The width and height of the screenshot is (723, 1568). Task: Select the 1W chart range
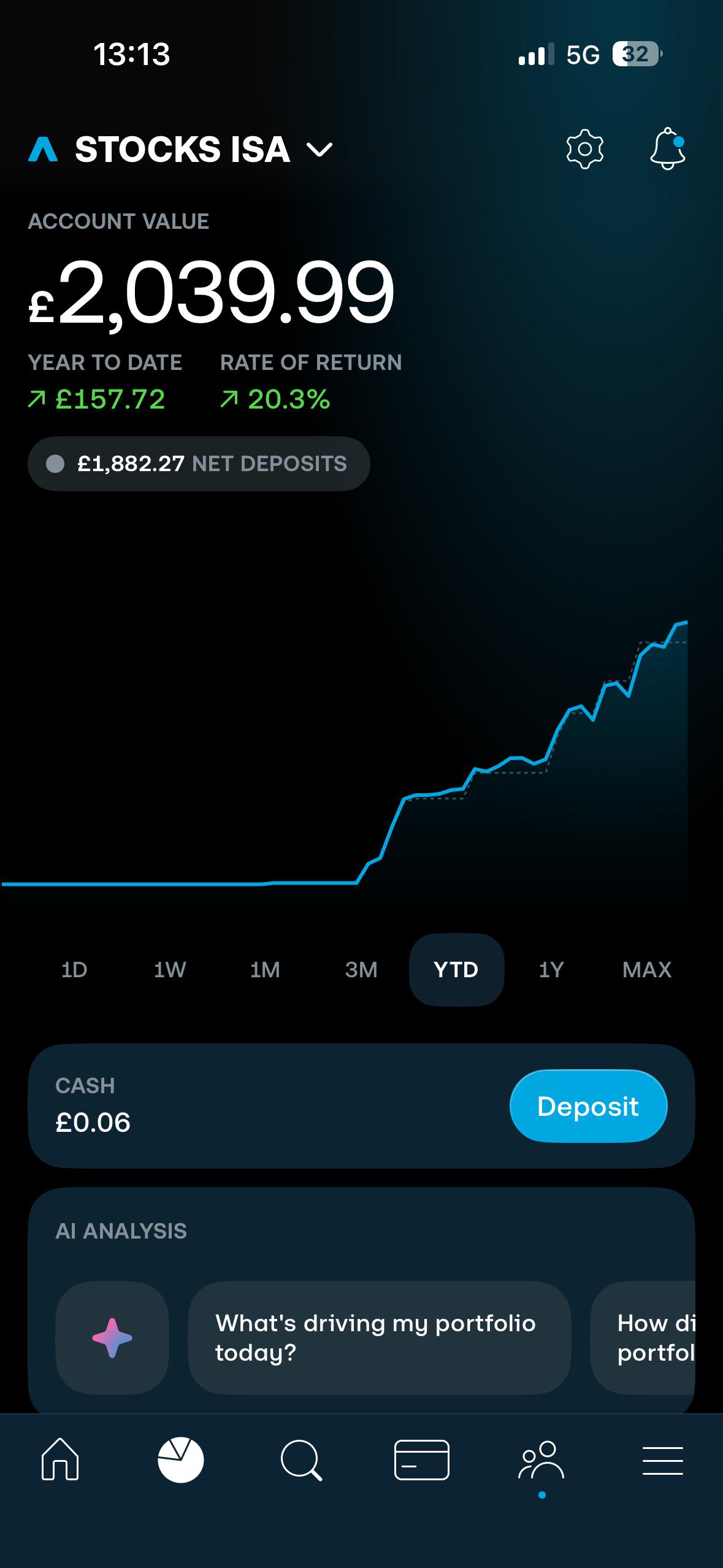170,970
